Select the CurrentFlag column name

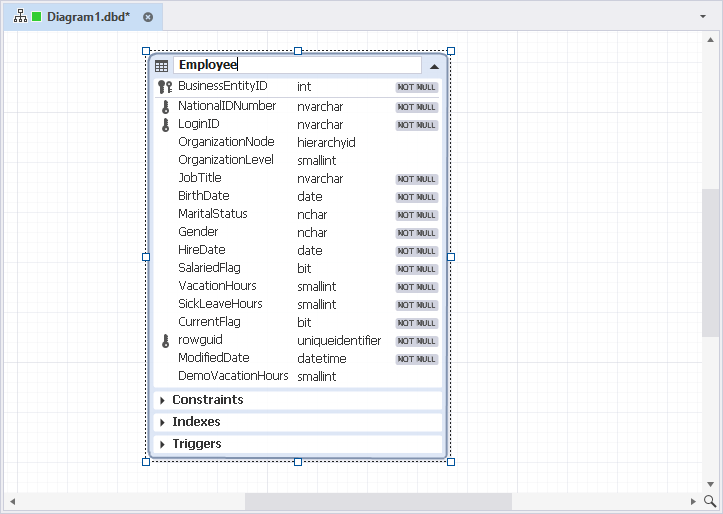pyautogui.click(x=209, y=322)
